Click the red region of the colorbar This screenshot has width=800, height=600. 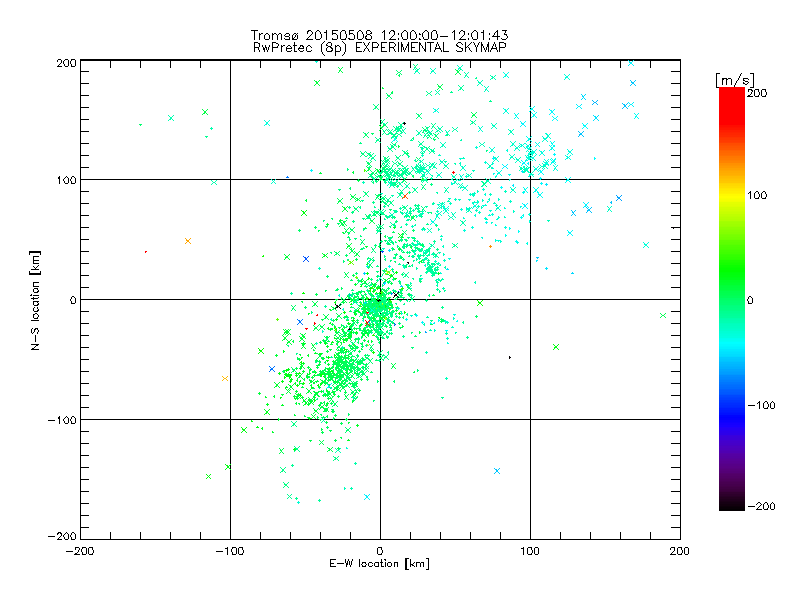pos(732,105)
